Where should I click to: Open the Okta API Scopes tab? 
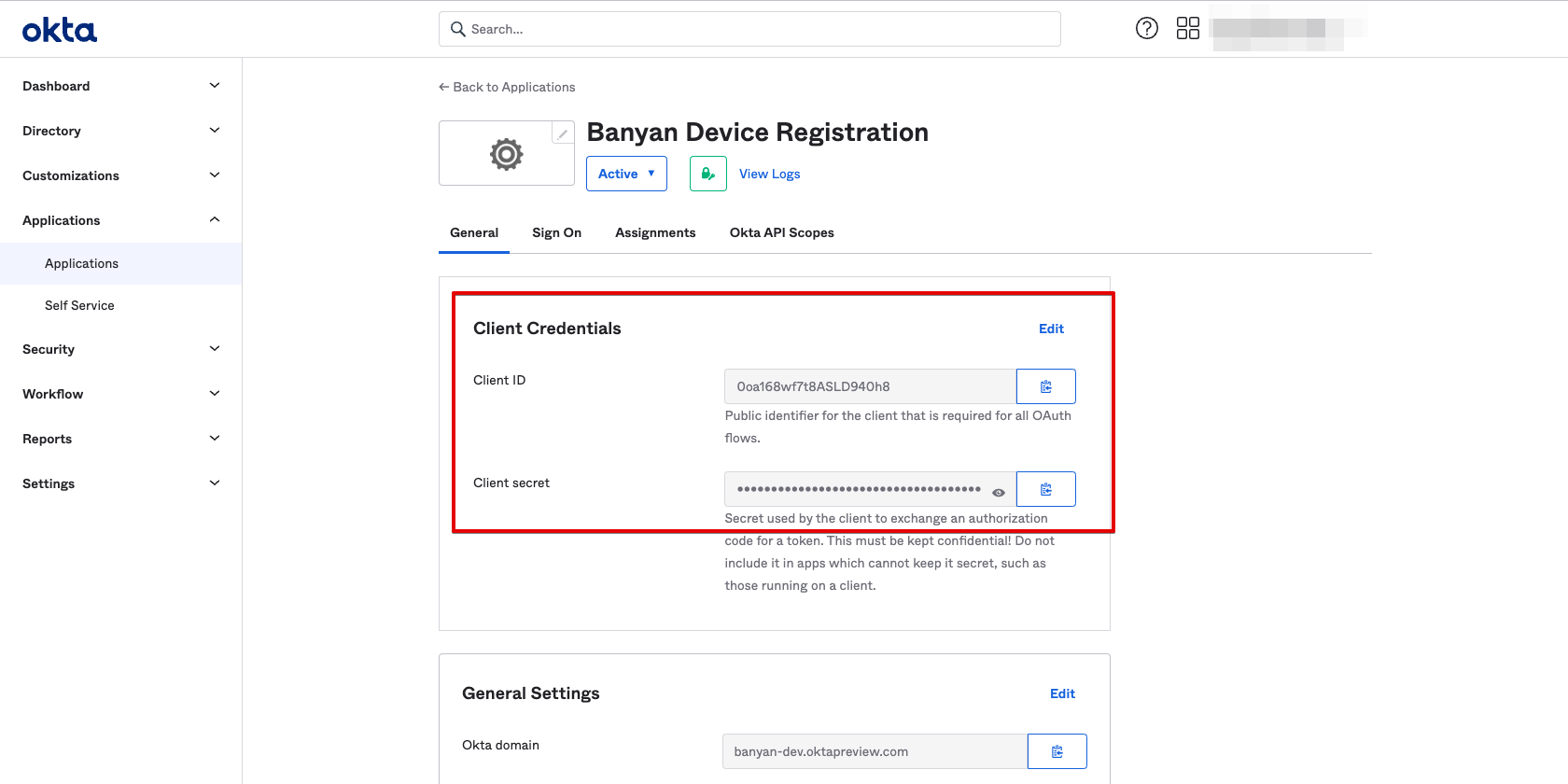click(781, 232)
